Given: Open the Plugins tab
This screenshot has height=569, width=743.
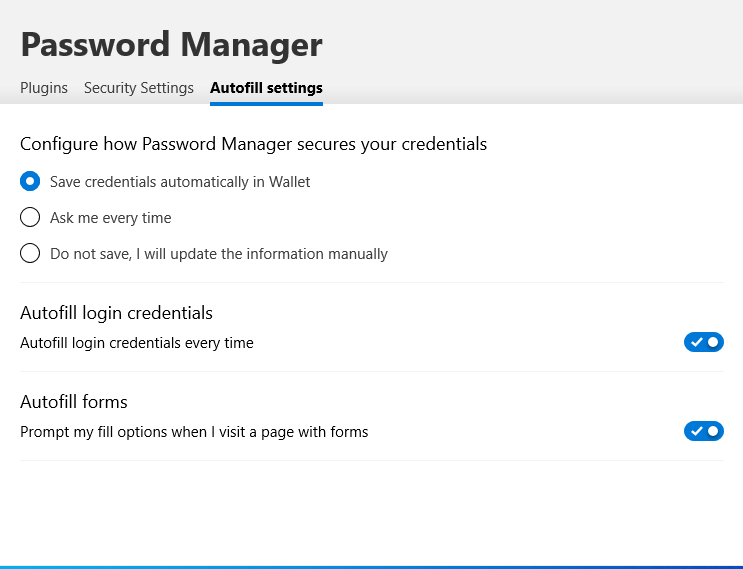Looking at the screenshot, I should [x=44, y=88].
